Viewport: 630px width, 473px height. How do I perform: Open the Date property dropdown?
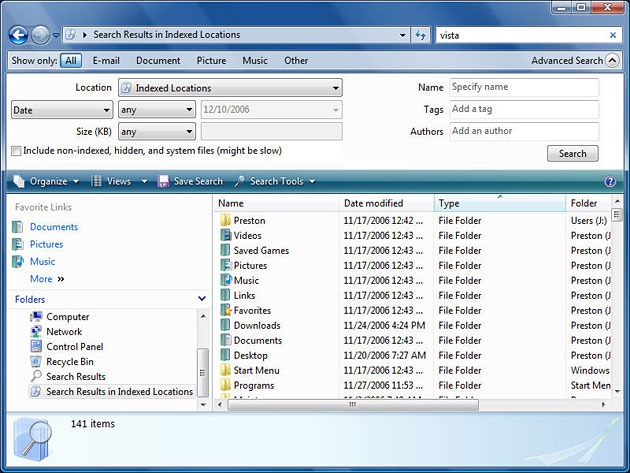click(62, 110)
